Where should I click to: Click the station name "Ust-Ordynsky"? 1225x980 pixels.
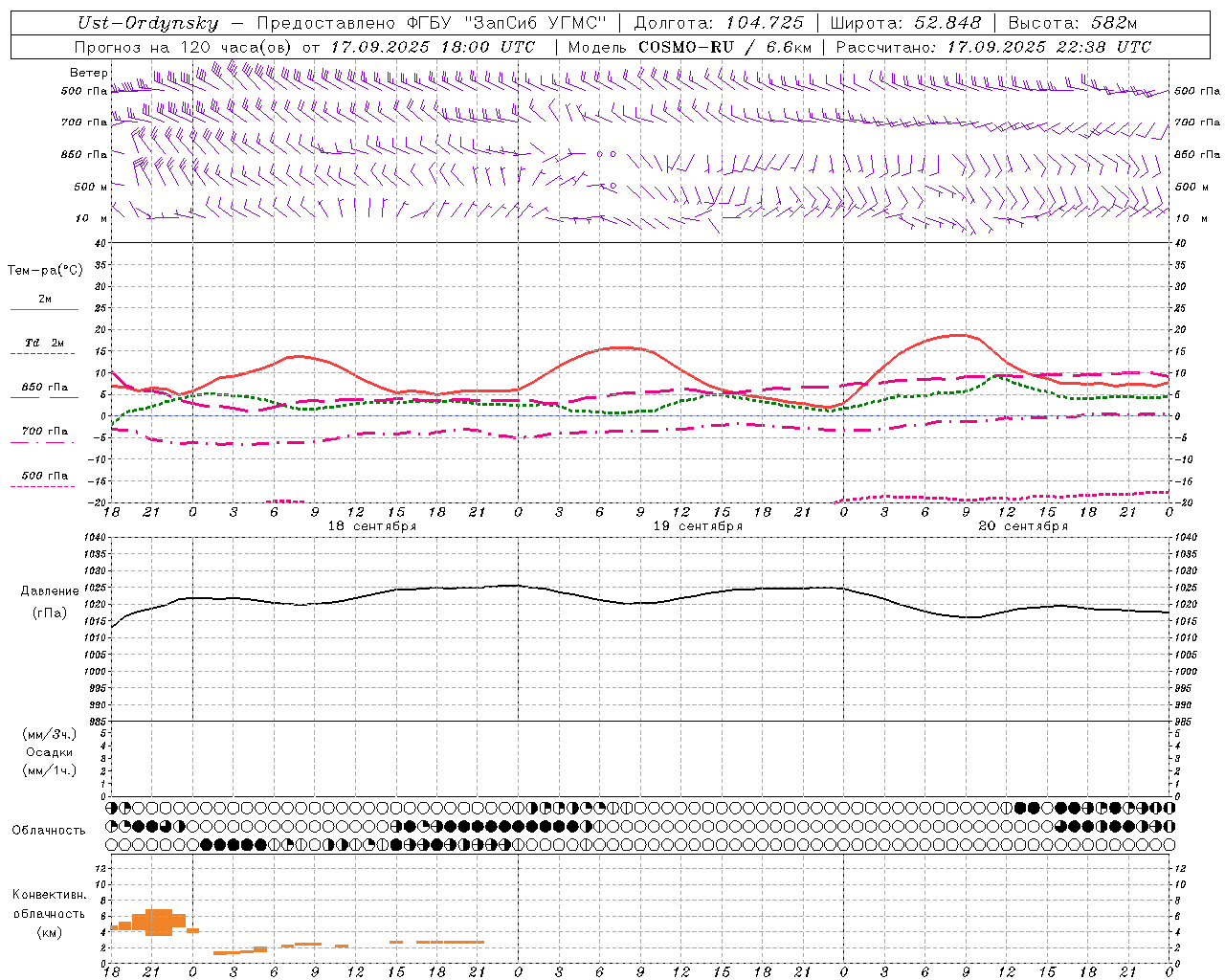147,23
